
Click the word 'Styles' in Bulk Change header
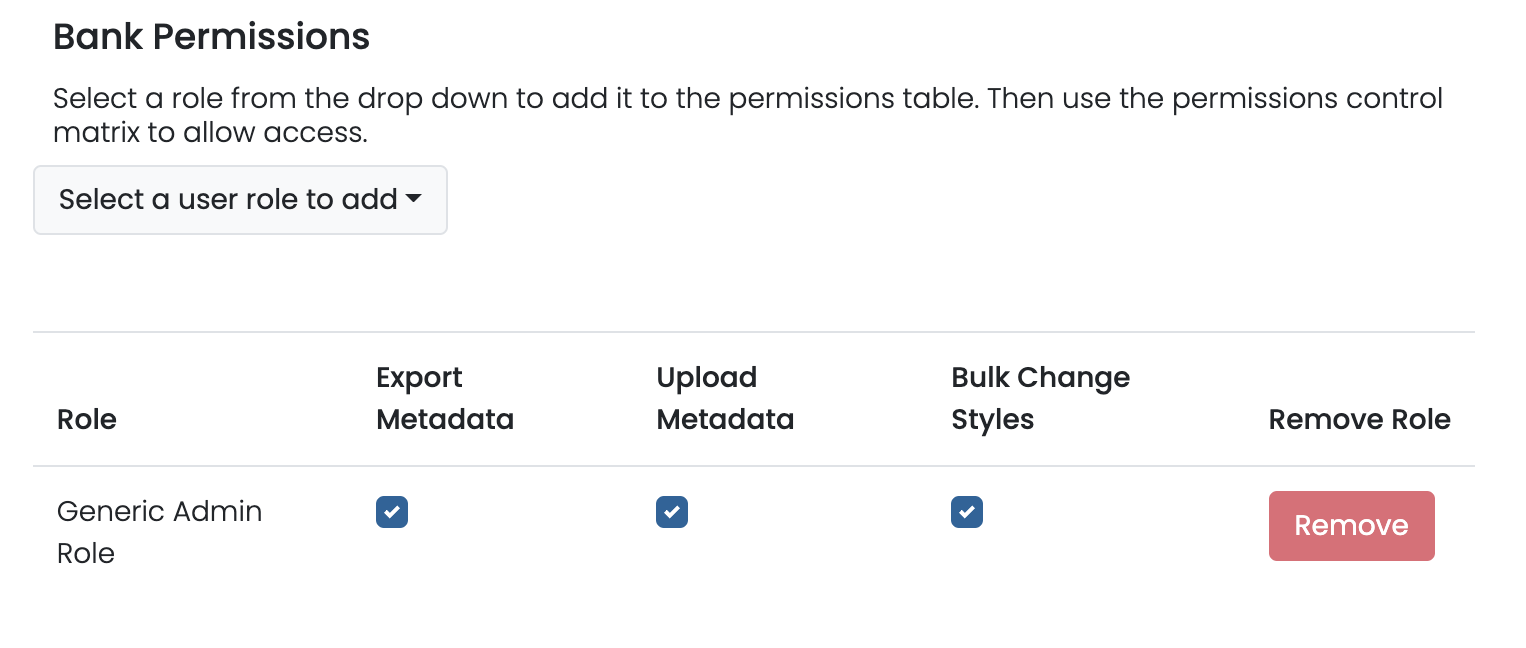pos(992,420)
